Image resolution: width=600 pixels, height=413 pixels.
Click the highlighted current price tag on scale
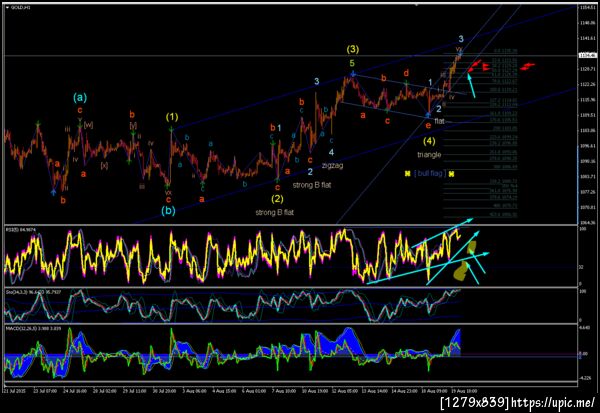tap(588, 56)
